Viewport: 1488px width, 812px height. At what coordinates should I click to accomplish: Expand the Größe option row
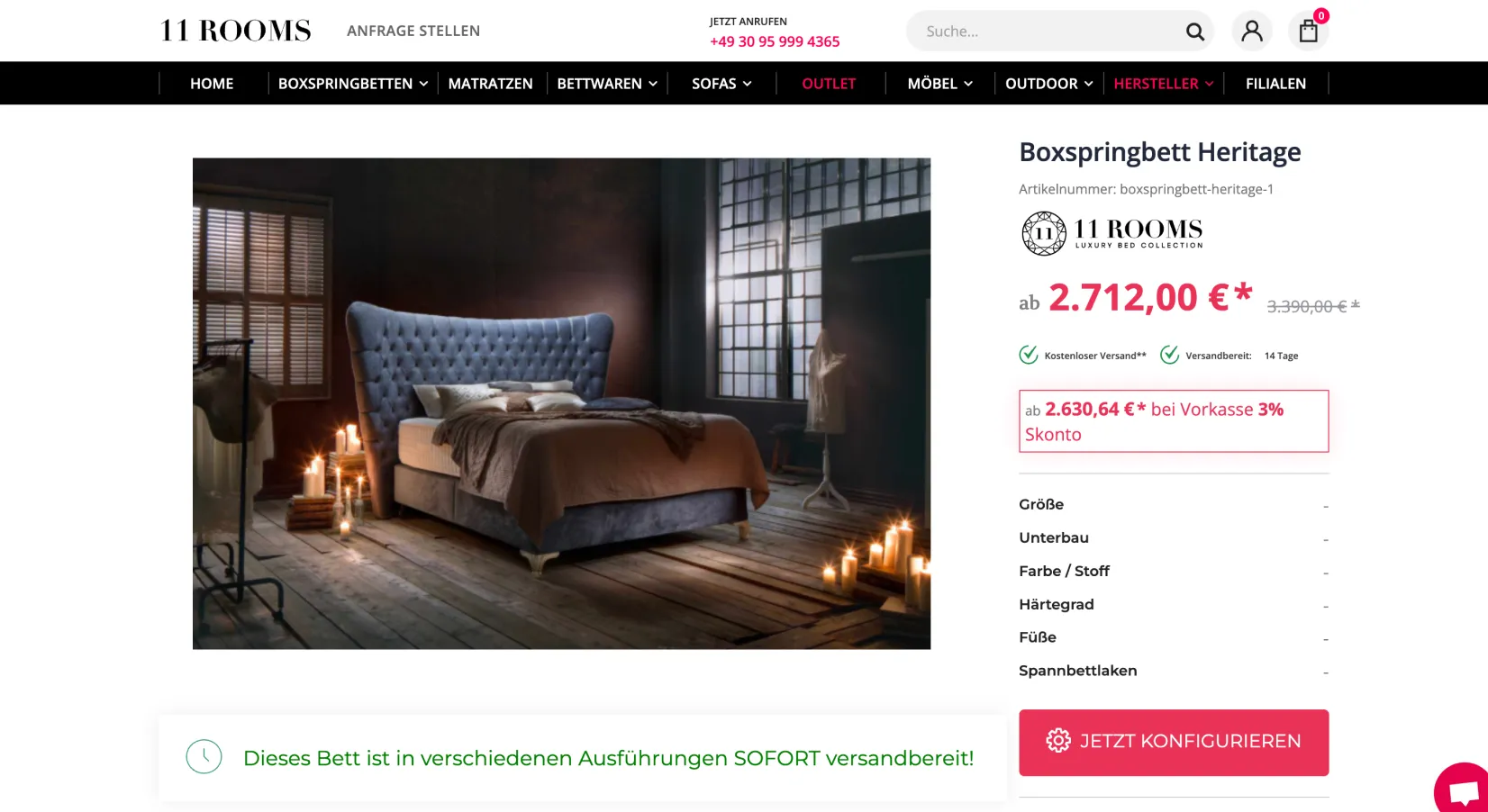1174,505
